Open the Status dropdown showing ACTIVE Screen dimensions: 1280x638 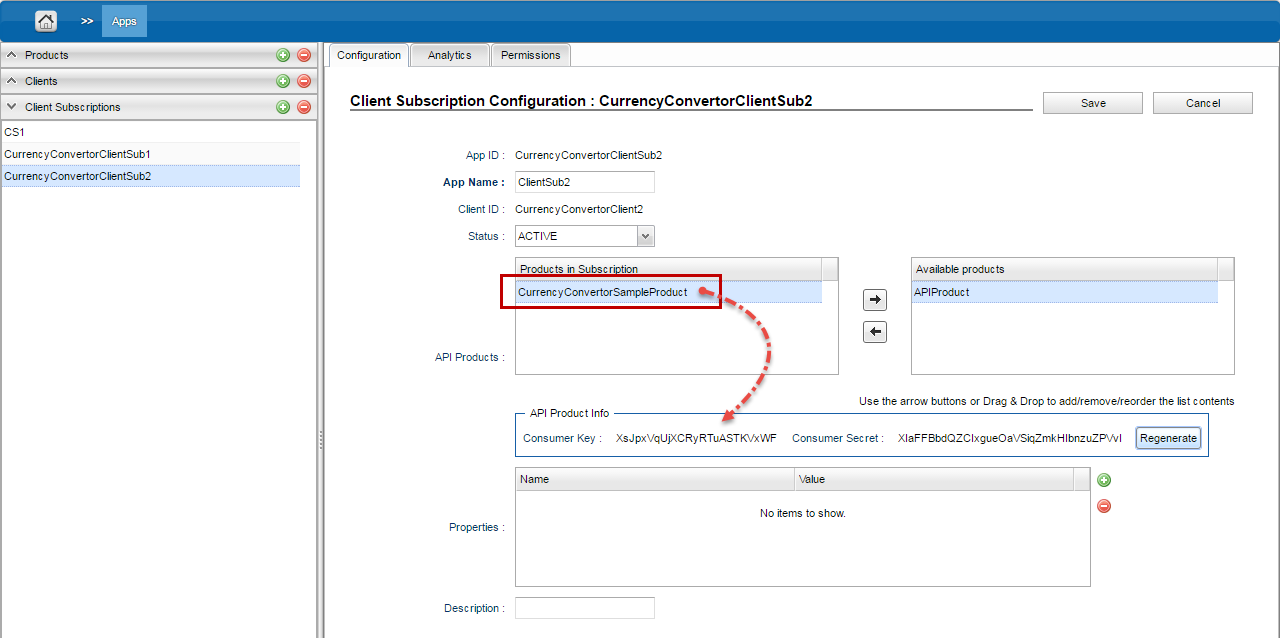[645, 236]
